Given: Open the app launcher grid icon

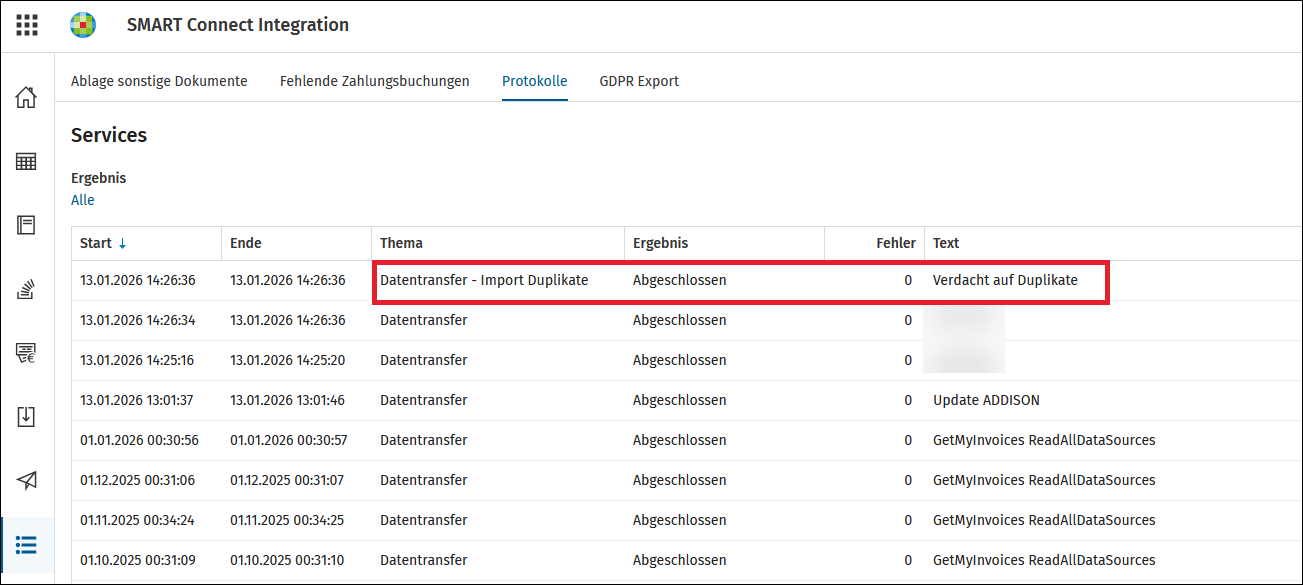Looking at the screenshot, I should pos(27,25).
